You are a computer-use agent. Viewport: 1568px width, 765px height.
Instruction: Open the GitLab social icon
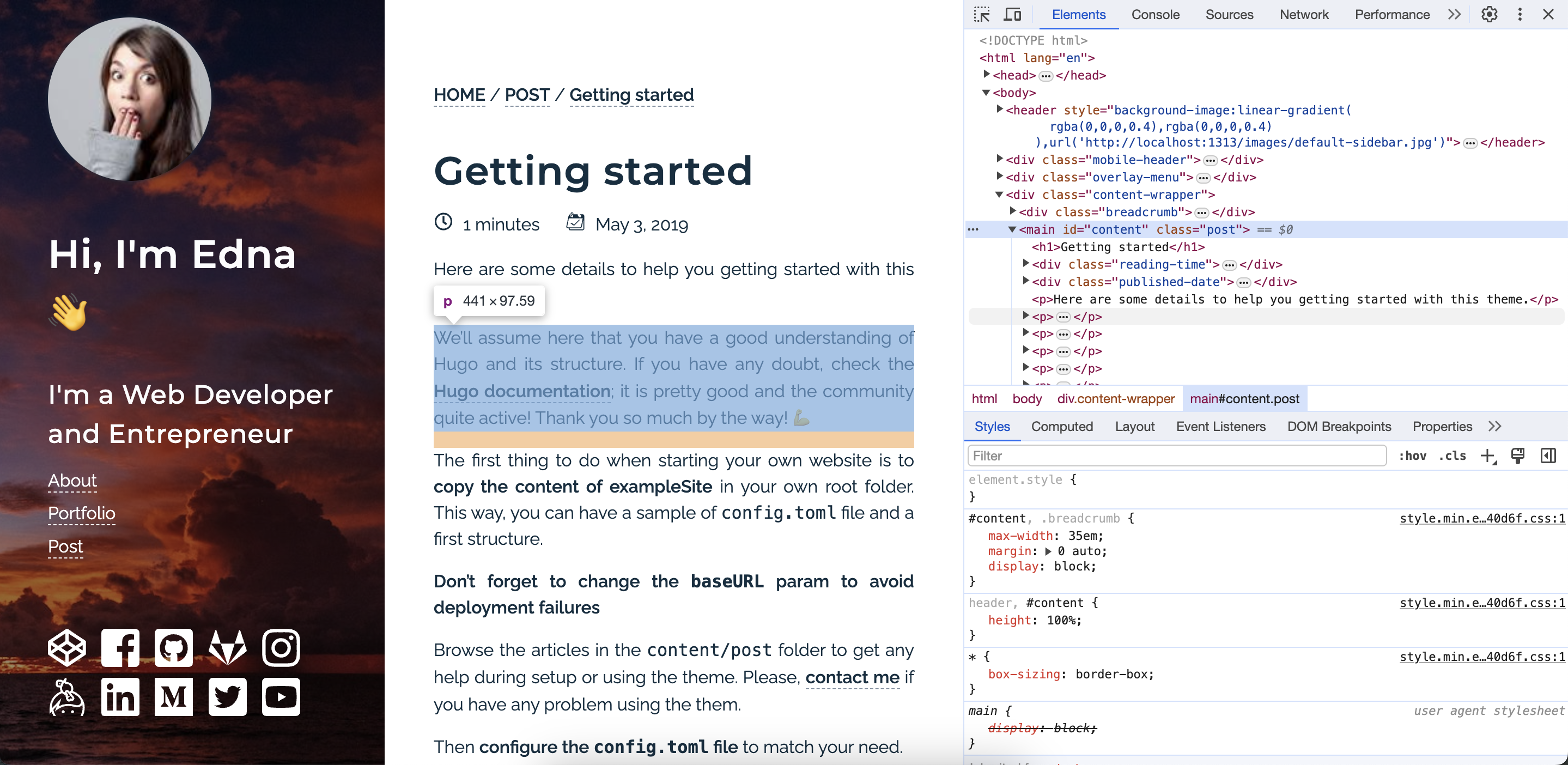pyautogui.click(x=227, y=647)
